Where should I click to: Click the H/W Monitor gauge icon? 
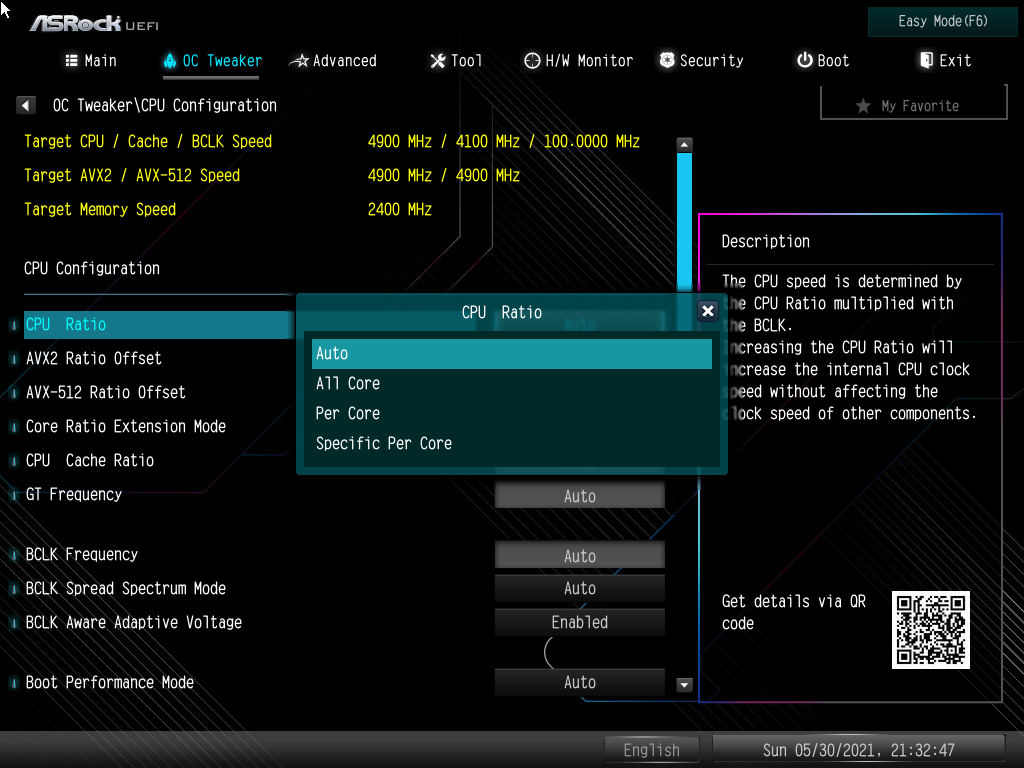(532, 61)
